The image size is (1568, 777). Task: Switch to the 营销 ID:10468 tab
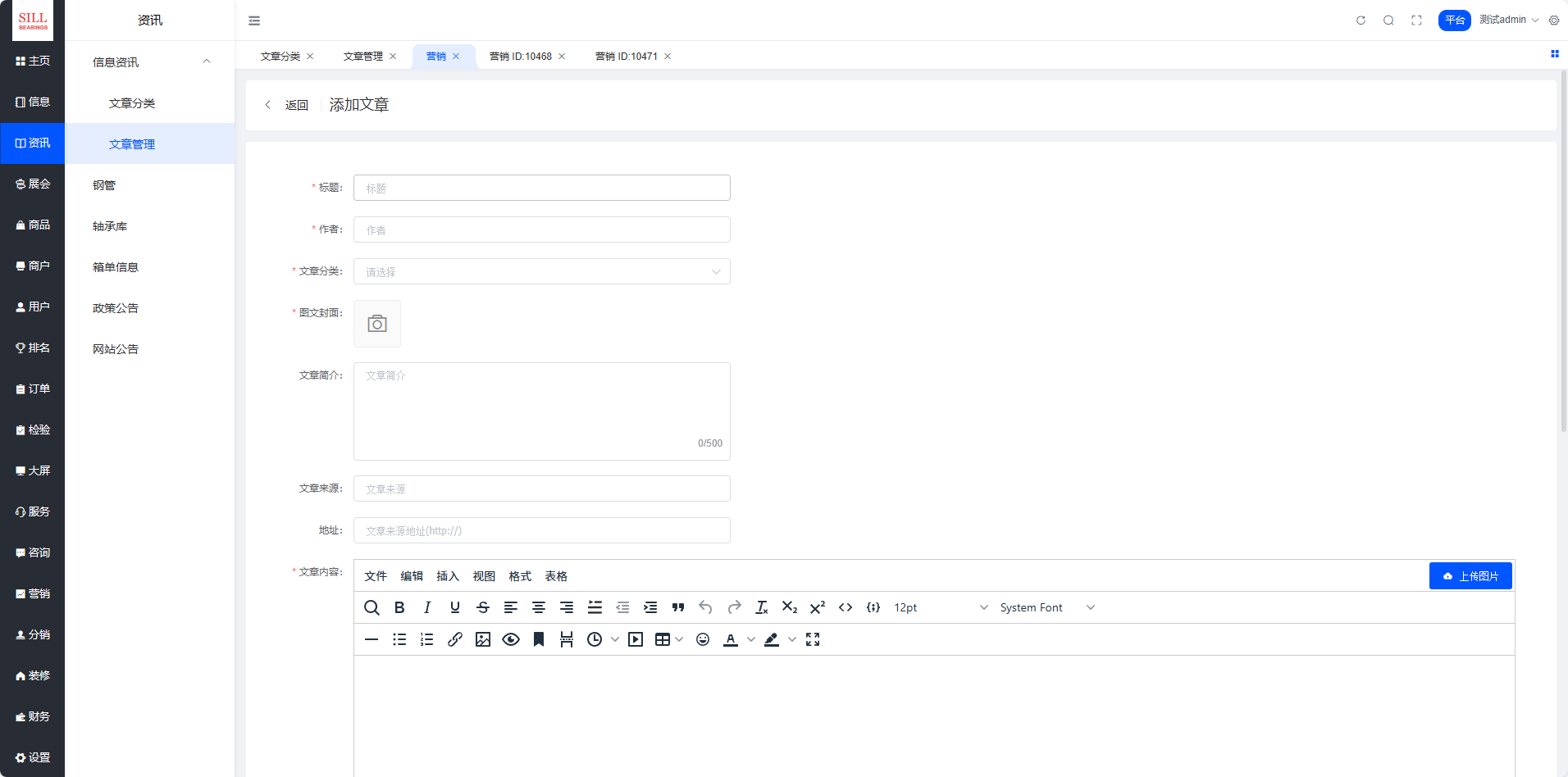520,57
